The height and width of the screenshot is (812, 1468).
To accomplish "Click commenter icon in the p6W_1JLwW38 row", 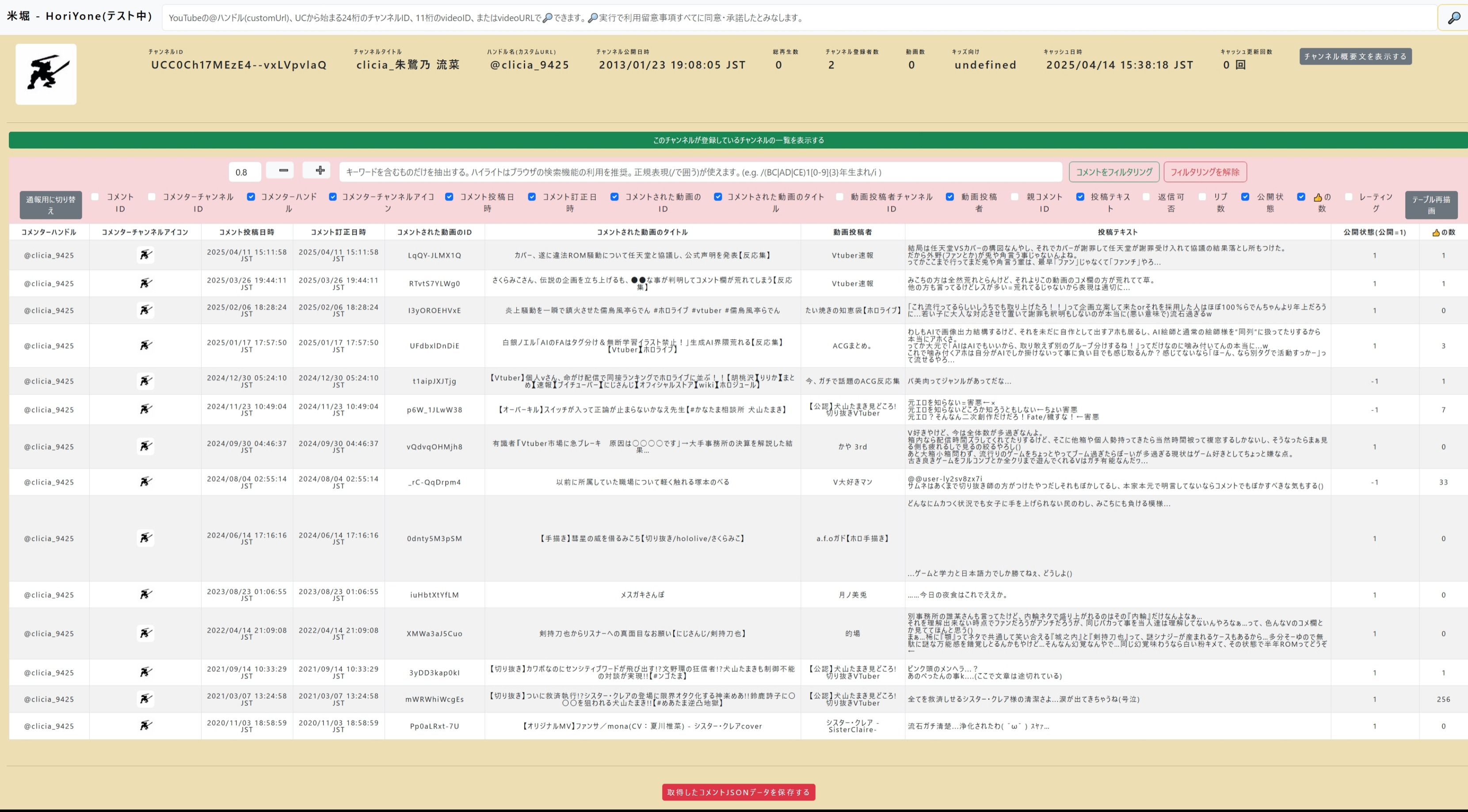I will coord(145,410).
